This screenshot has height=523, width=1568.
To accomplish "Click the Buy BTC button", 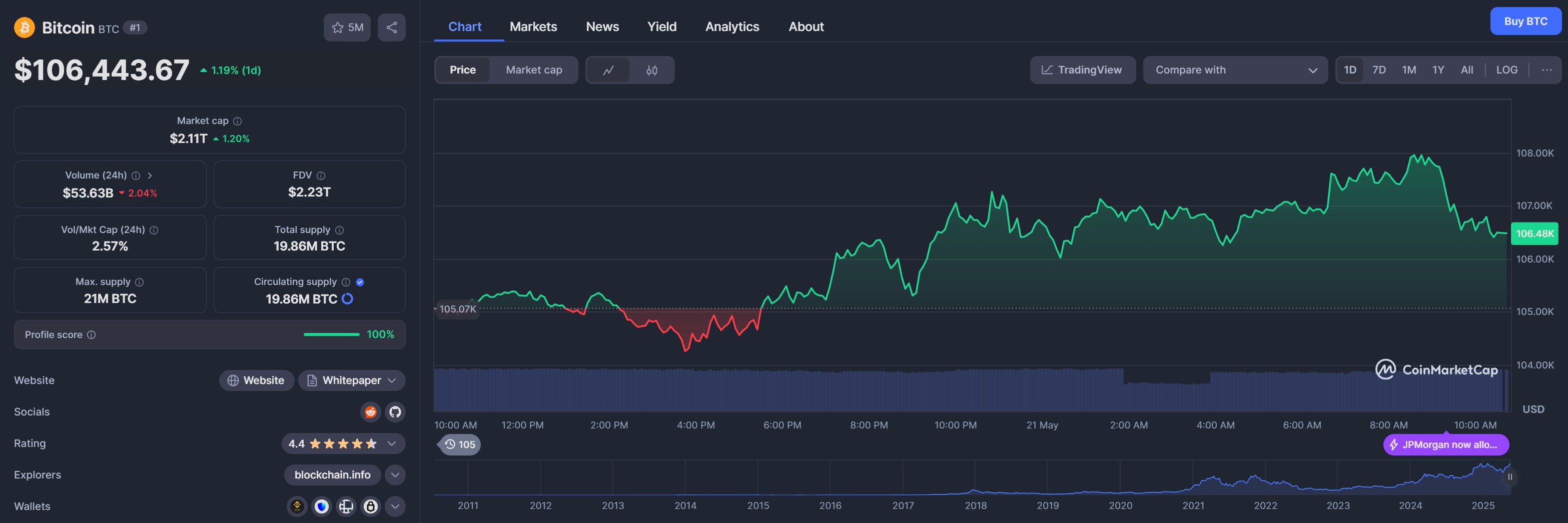I will [1525, 21].
